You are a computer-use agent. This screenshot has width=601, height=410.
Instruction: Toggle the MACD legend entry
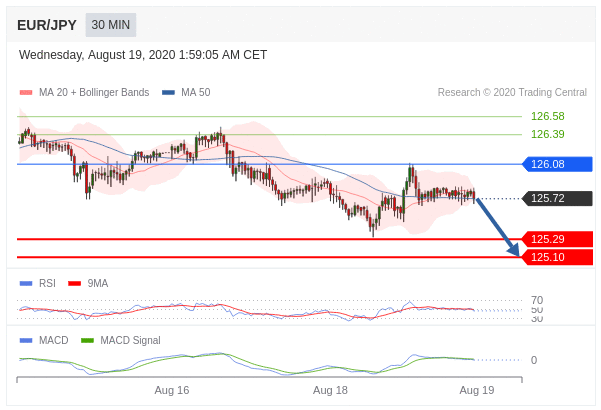point(44,340)
